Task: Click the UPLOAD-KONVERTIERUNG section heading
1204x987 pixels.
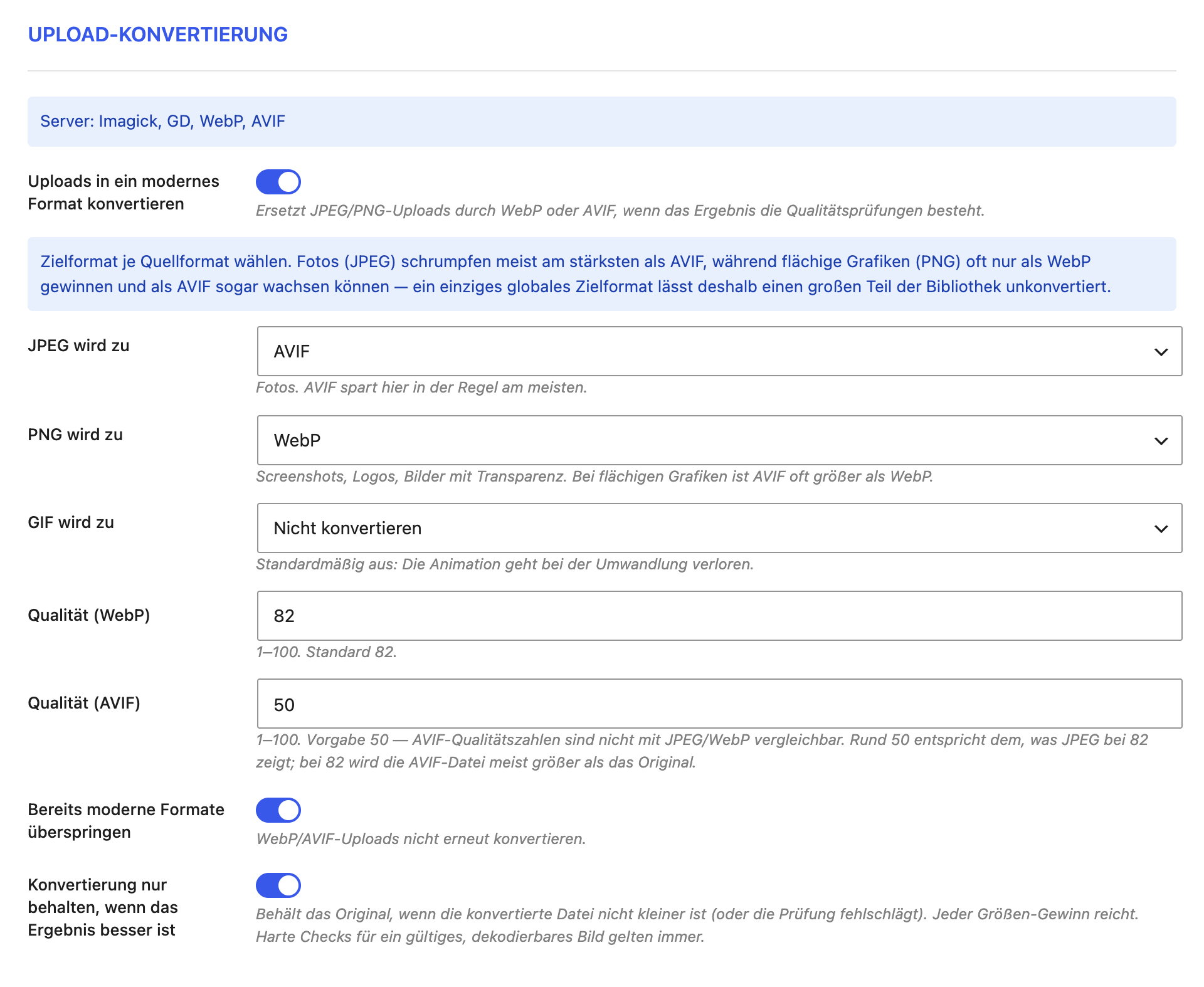Action: click(x=158, y=34)
